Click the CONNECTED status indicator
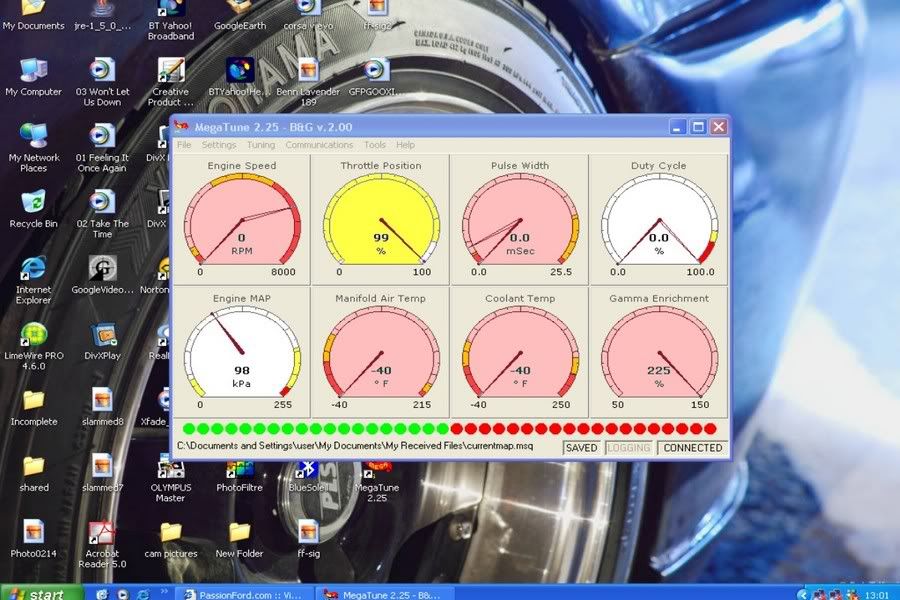 click(x=693, y=448)
